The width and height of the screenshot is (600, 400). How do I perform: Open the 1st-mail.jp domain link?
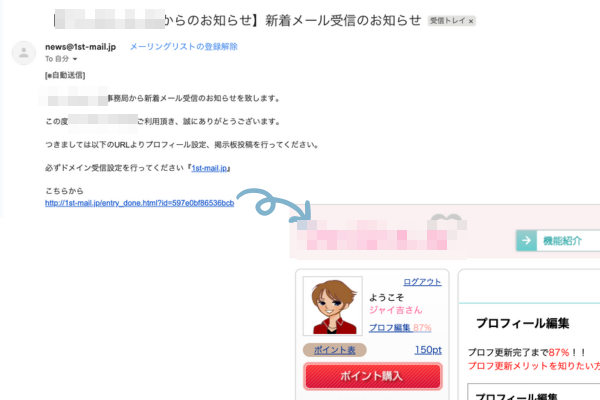pos(209,168)
